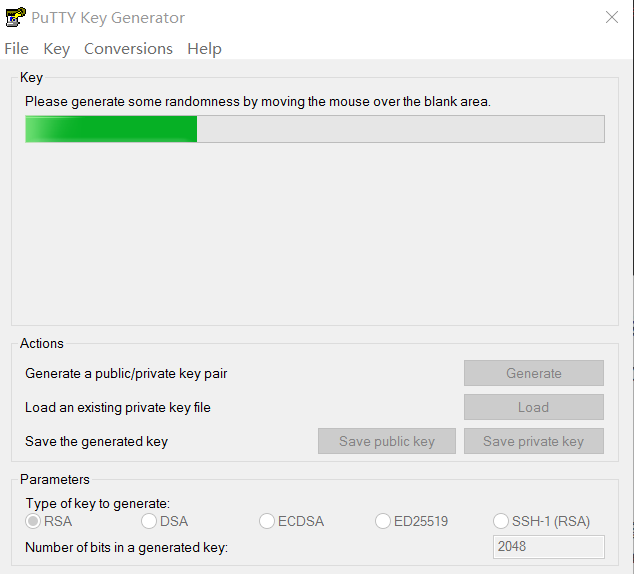Select the DSA key type
Viewport: 634px width, 574px height.
pos(165,521)
